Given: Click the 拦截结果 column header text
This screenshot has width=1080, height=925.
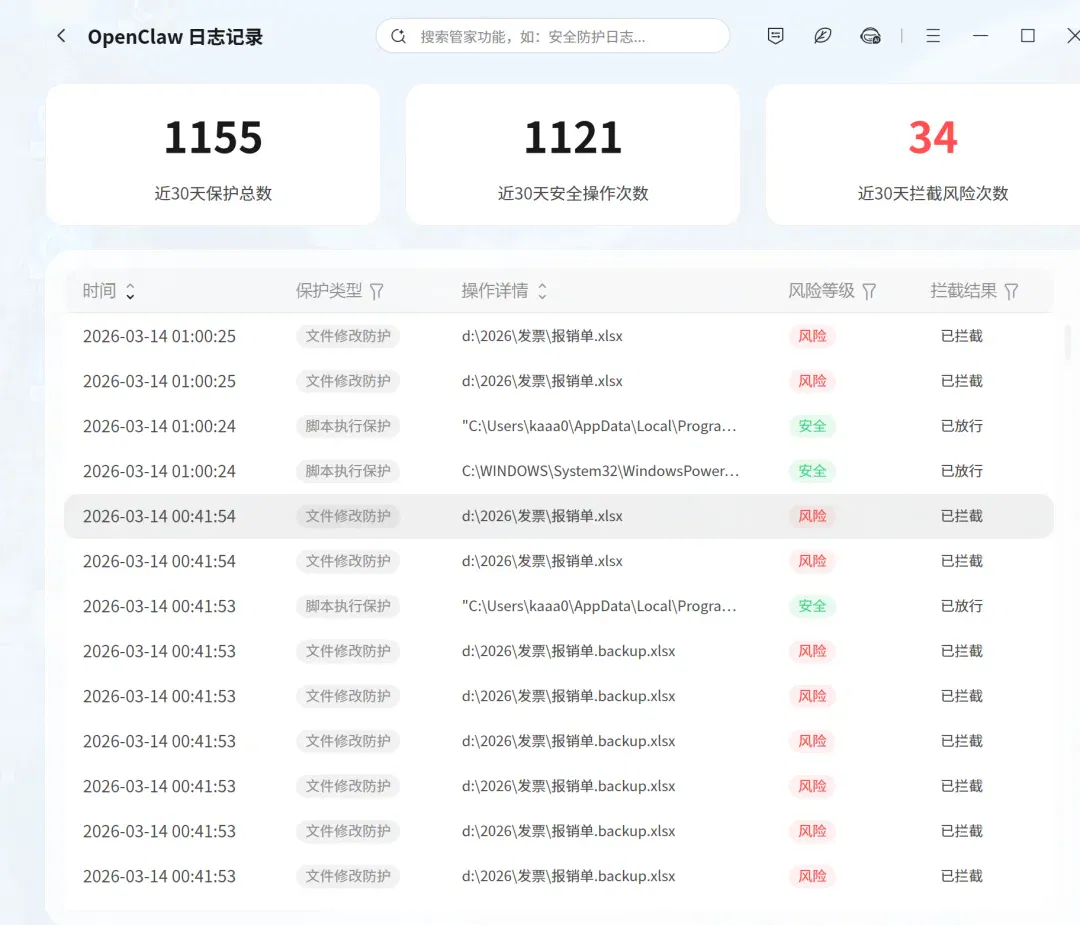Looking at the screenshot, I should coord(964,291).
